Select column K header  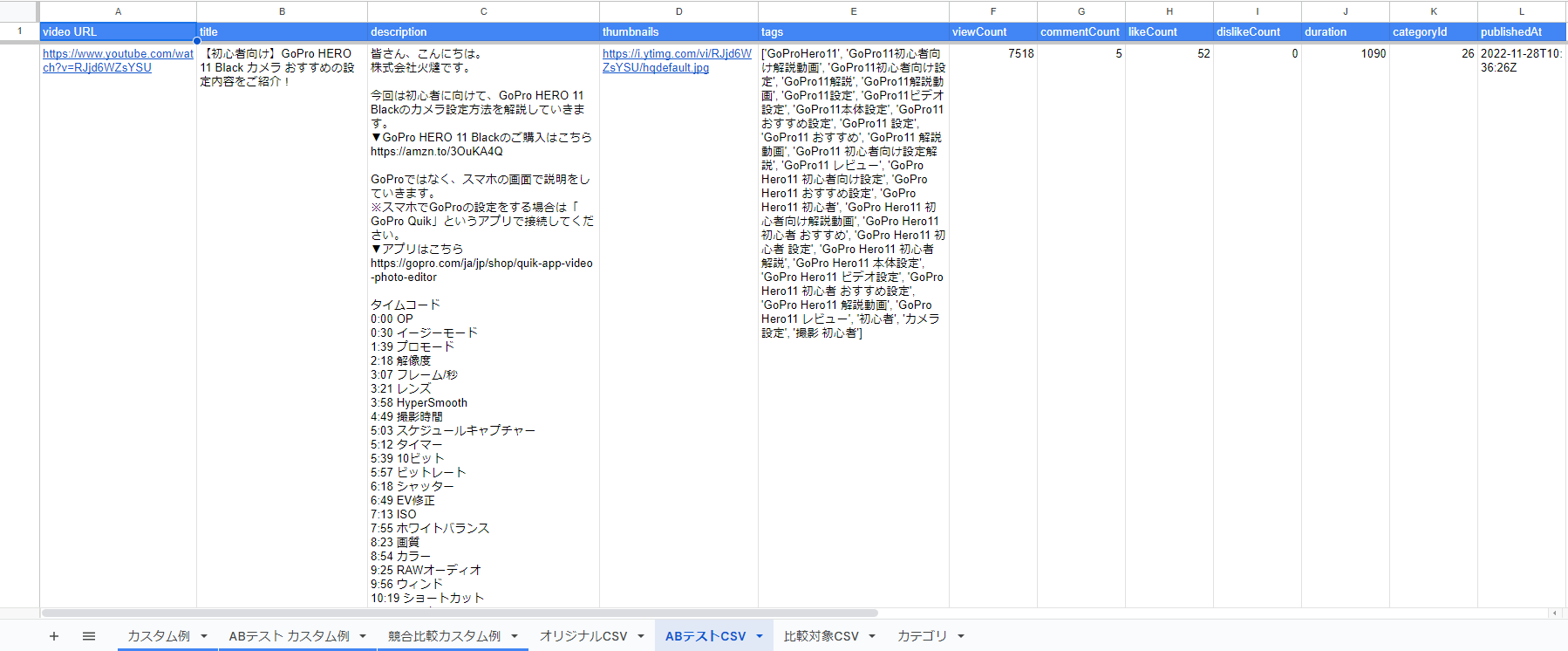click(1434, 11)
